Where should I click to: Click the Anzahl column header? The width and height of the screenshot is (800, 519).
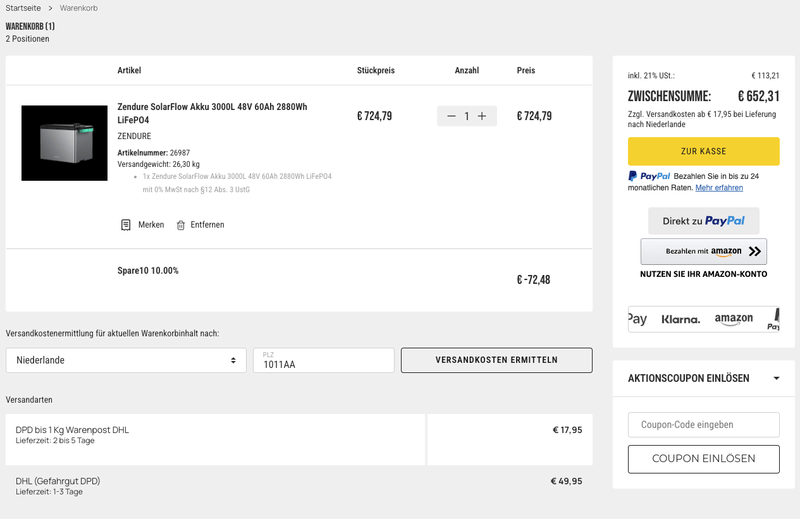(x=467, y=70)
